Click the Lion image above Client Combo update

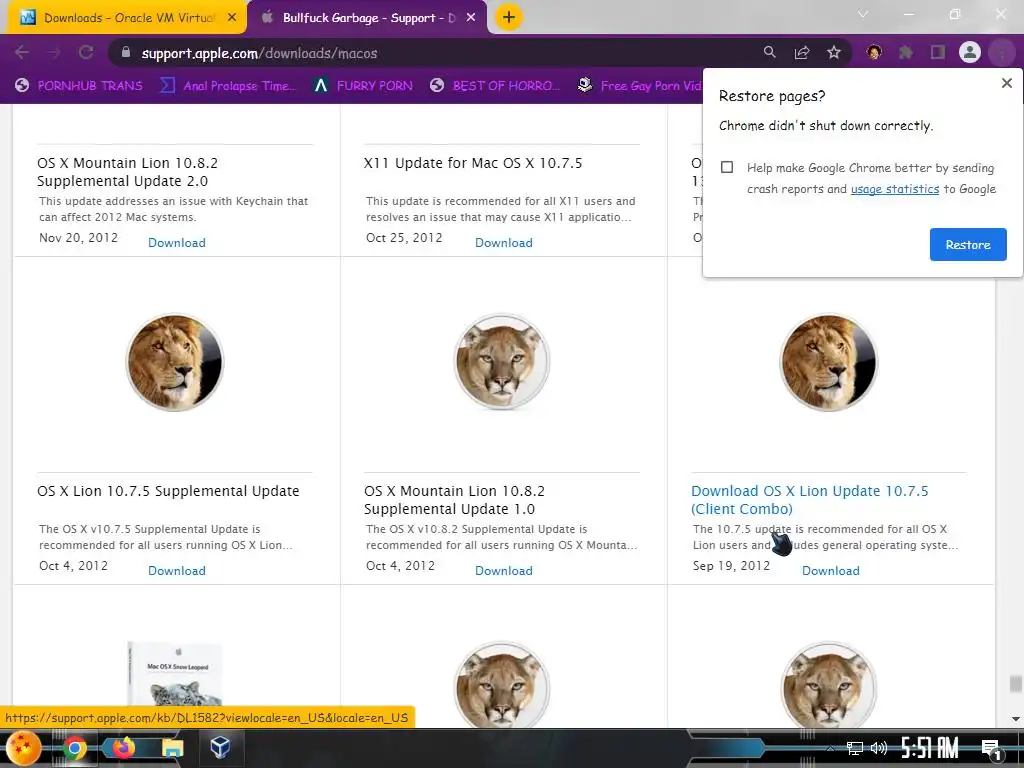tap(829, 362)
